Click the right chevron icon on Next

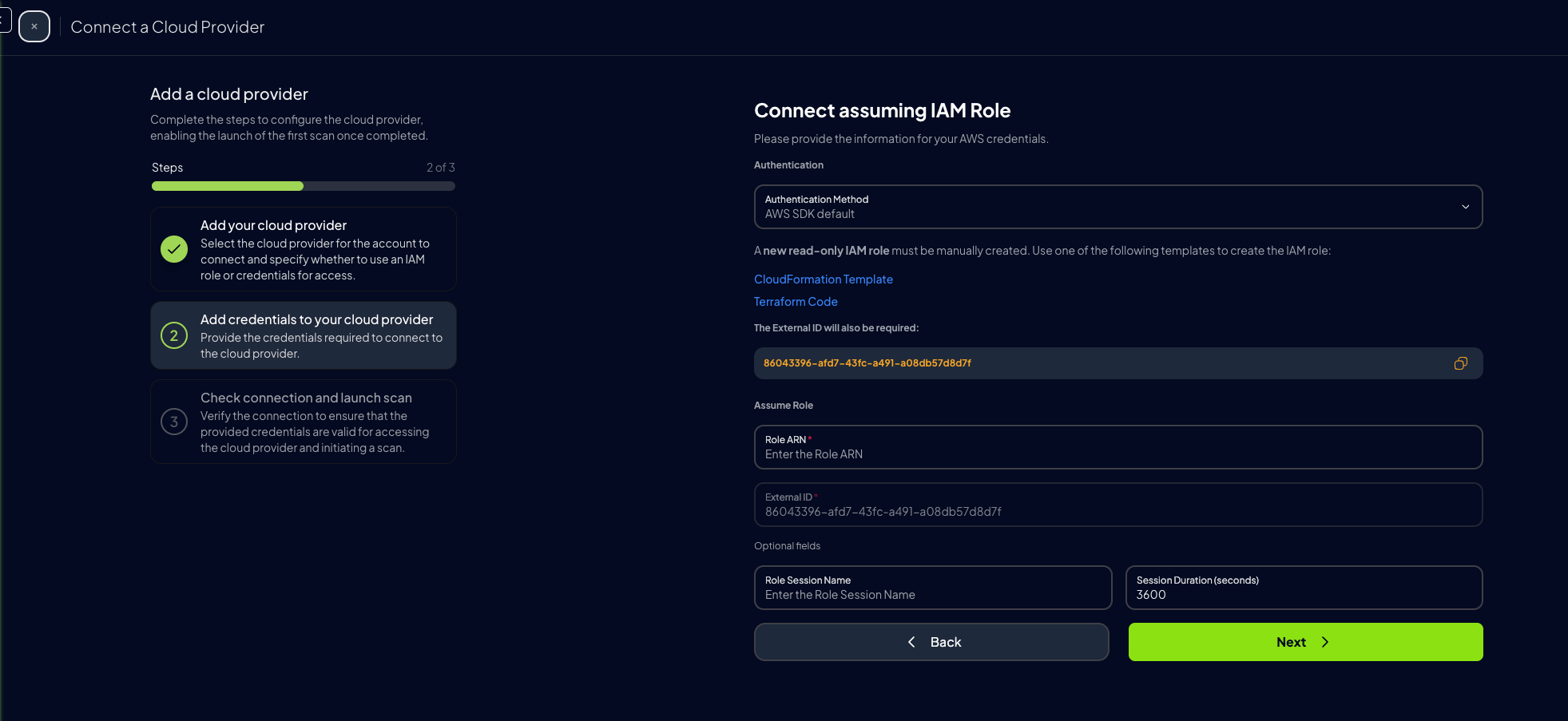pos(1325,642)
